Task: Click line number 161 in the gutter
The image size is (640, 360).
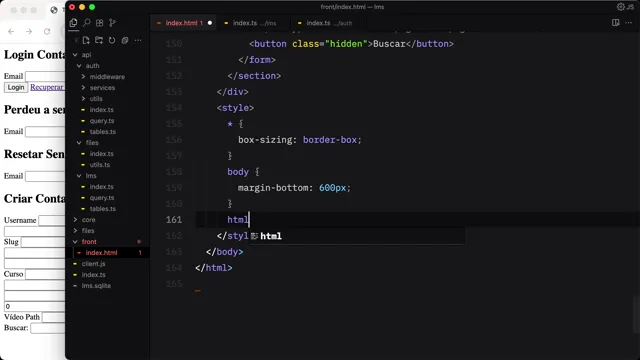Action: [x=174, y=220]
